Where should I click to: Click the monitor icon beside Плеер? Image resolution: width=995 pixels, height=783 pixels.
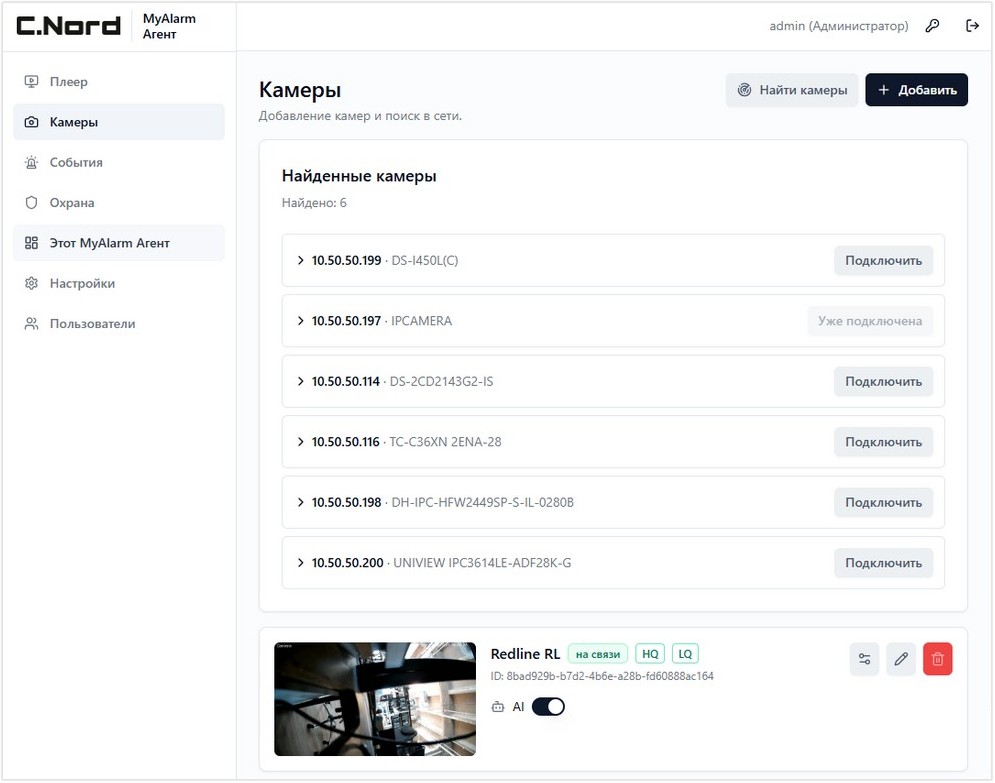[31, 81]
